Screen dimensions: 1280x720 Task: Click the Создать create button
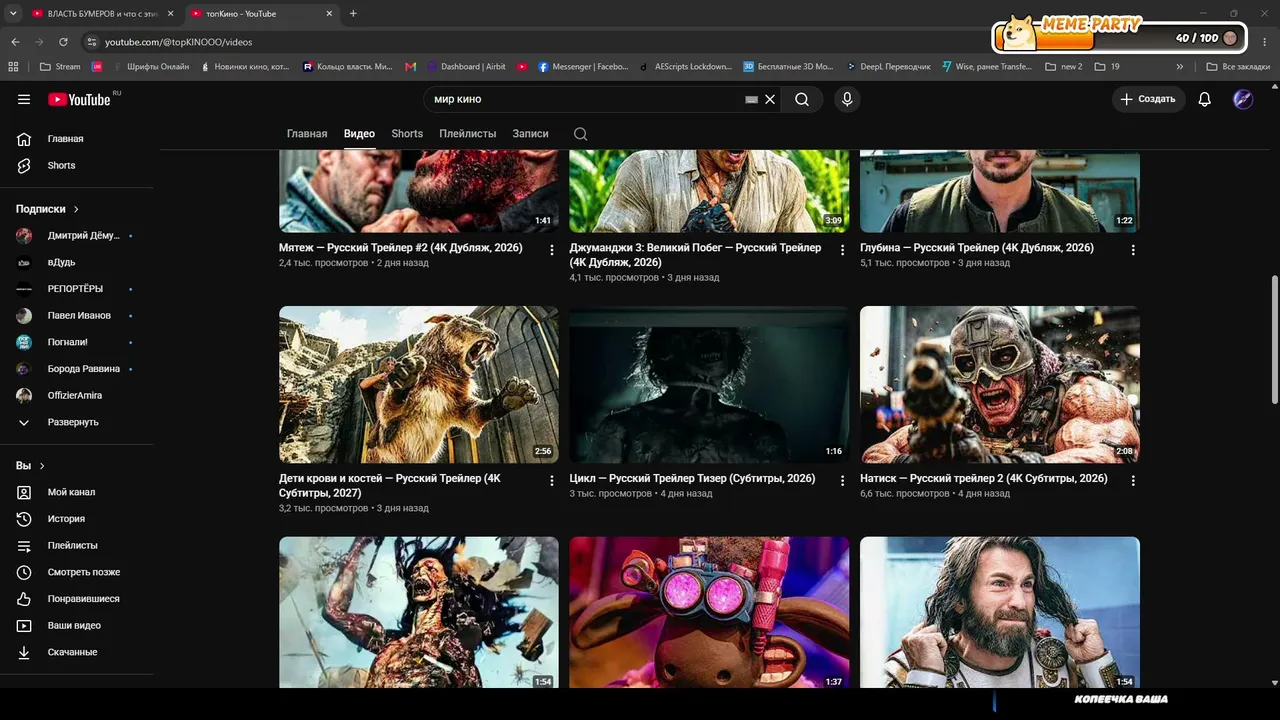point(1148,99)
